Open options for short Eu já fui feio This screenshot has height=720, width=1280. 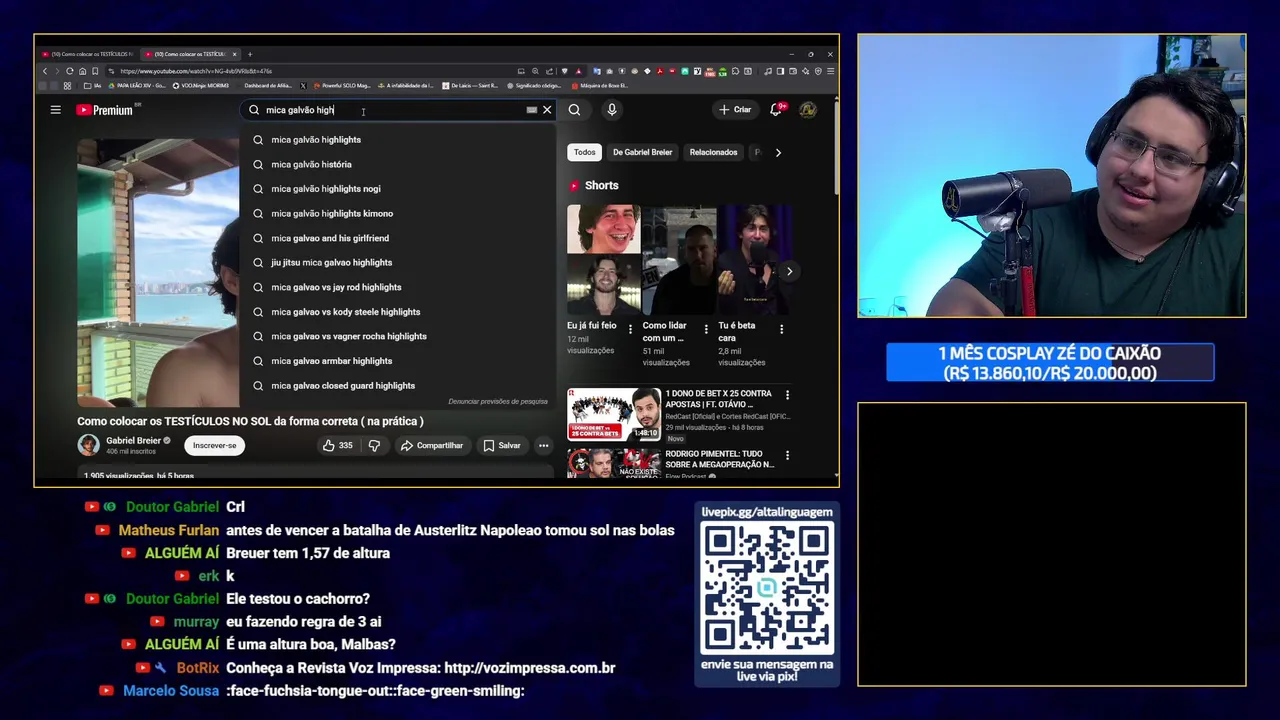point(630,329)
